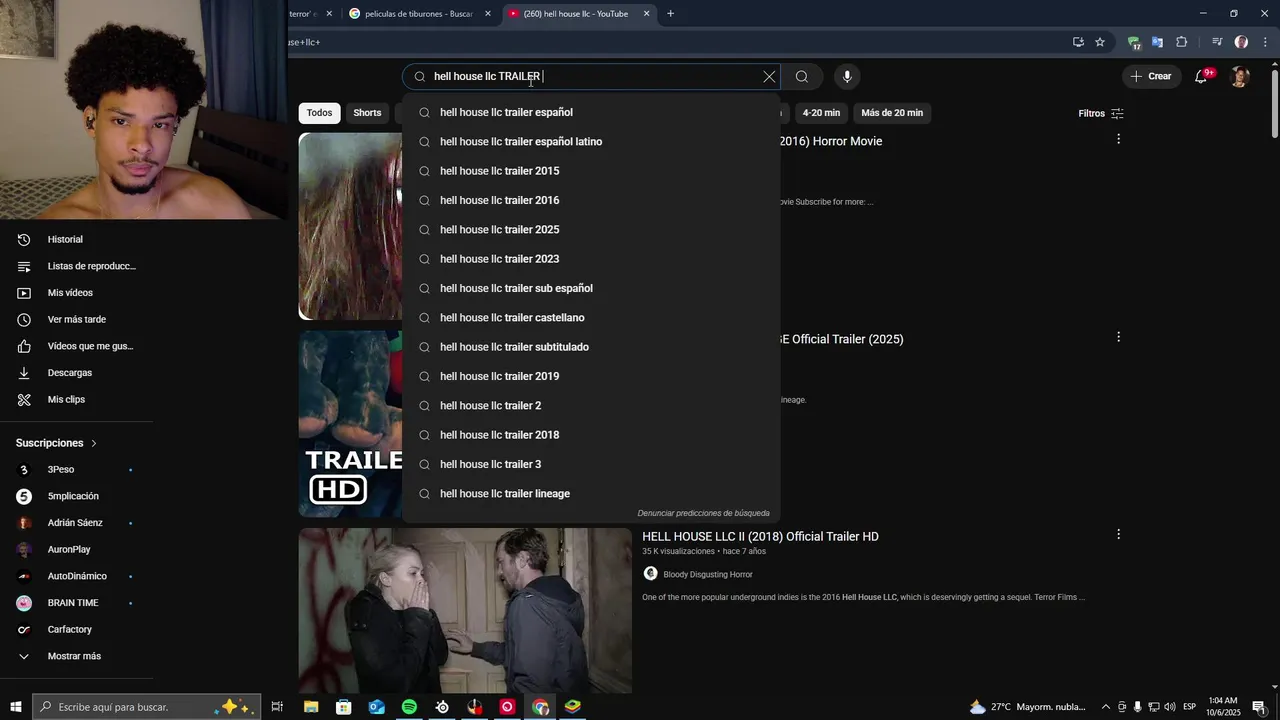The width and height of the screenshot is (1280, 720).
Task: Click the install app icon in address bar
Action: tap(1078, 42)
